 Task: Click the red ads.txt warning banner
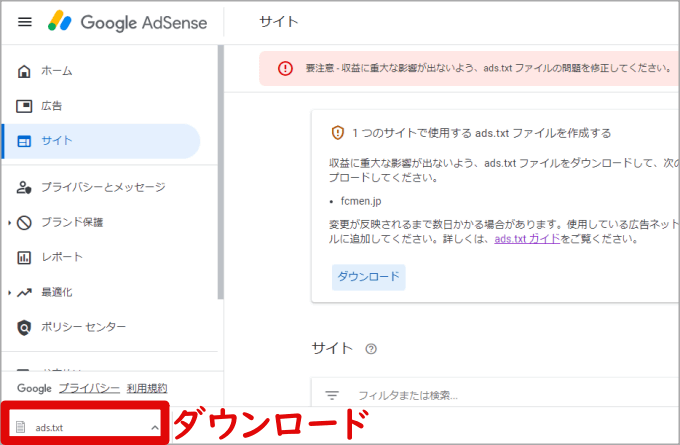pyautogui.click(x=469, y=68)
